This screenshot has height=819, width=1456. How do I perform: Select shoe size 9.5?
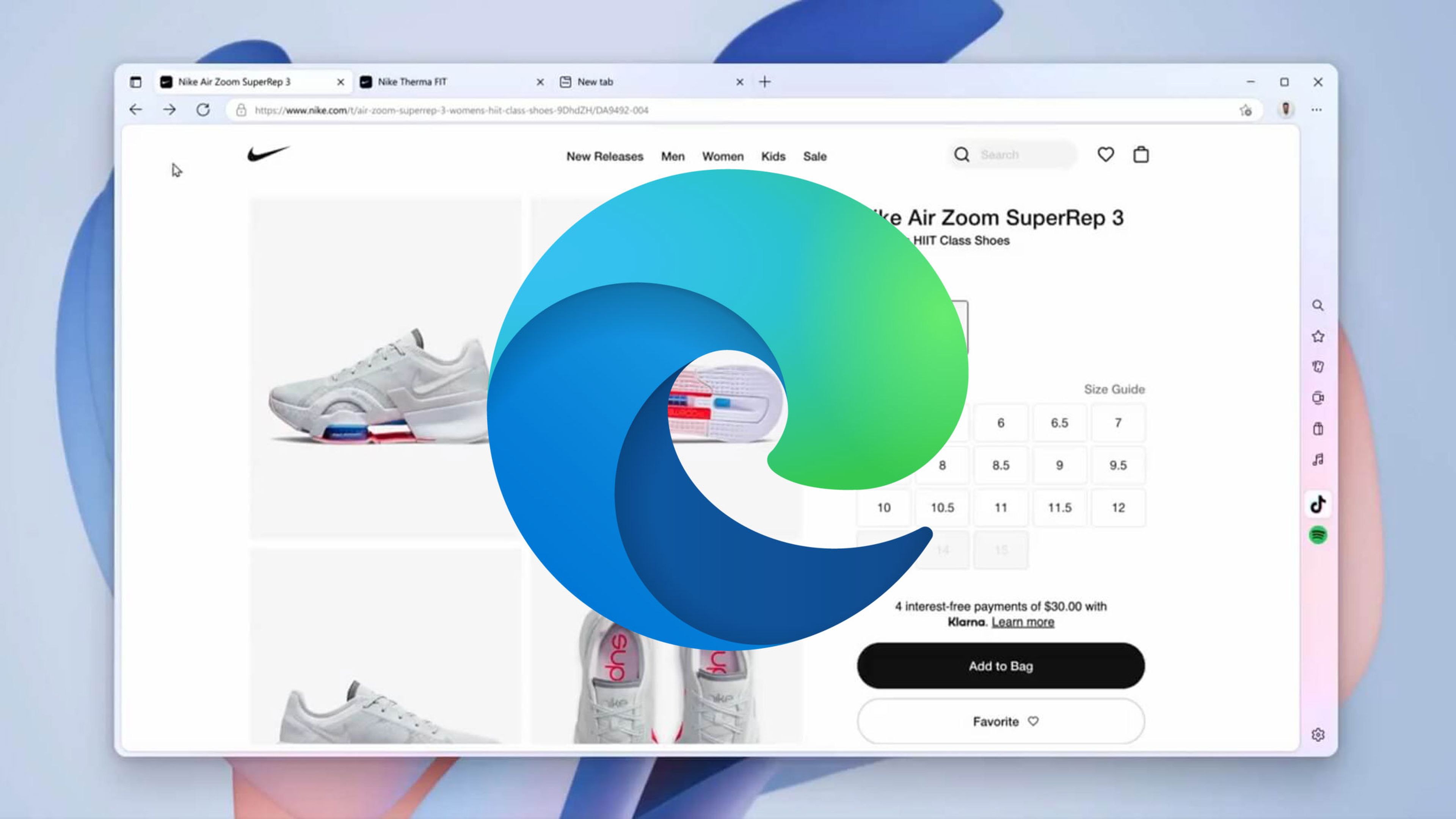pyautogui.click(x=1118, y=465)
